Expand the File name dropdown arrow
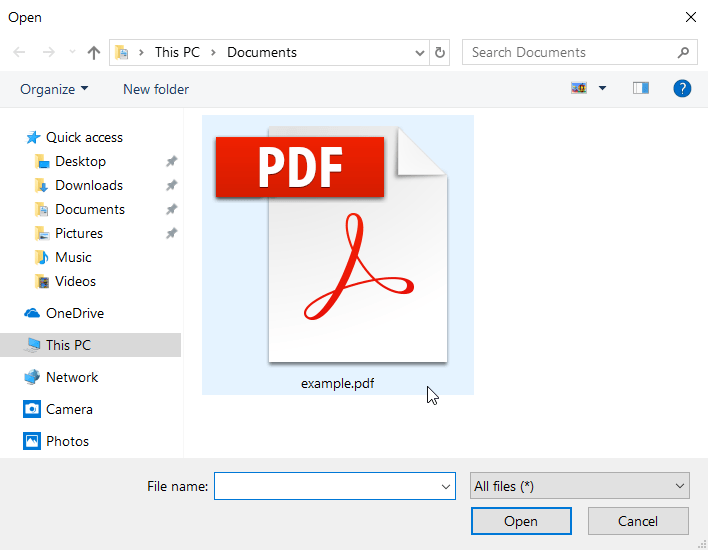 (x=446, y=486)
